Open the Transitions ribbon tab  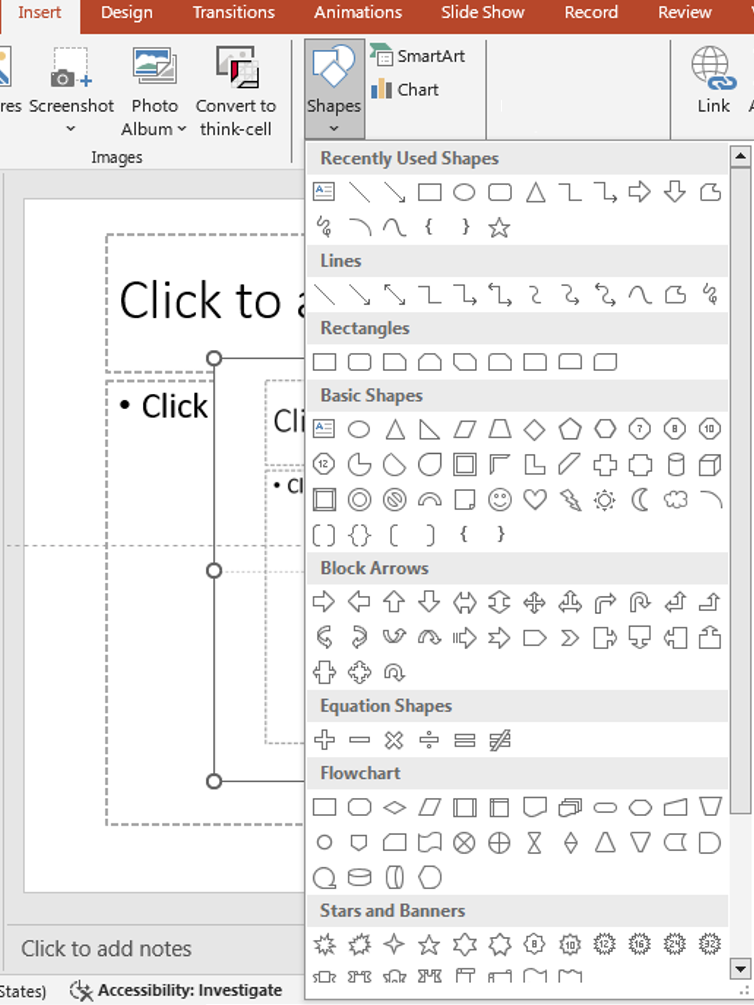coord(234,12)
